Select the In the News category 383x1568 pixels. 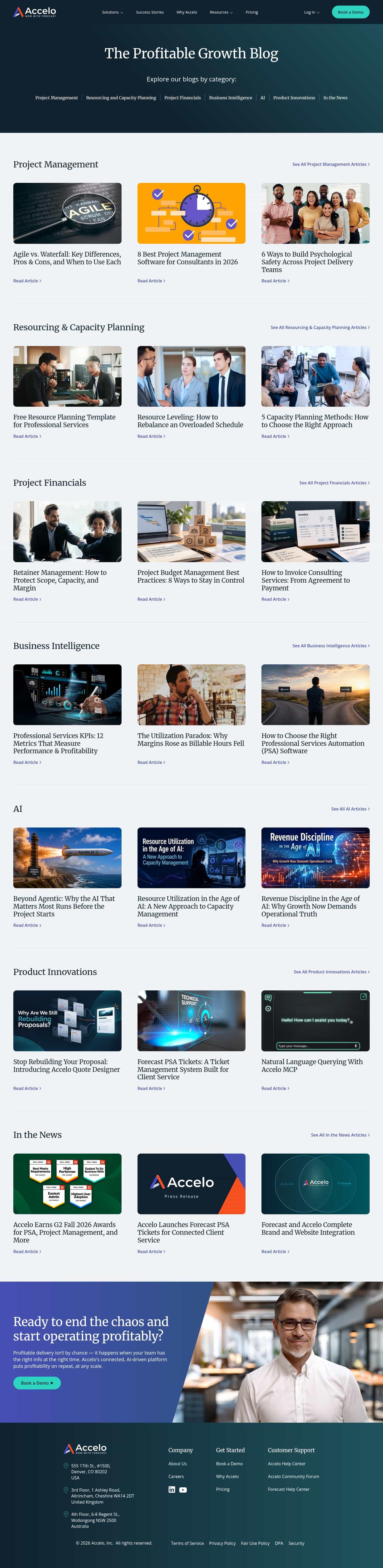(x=336, y=97)
